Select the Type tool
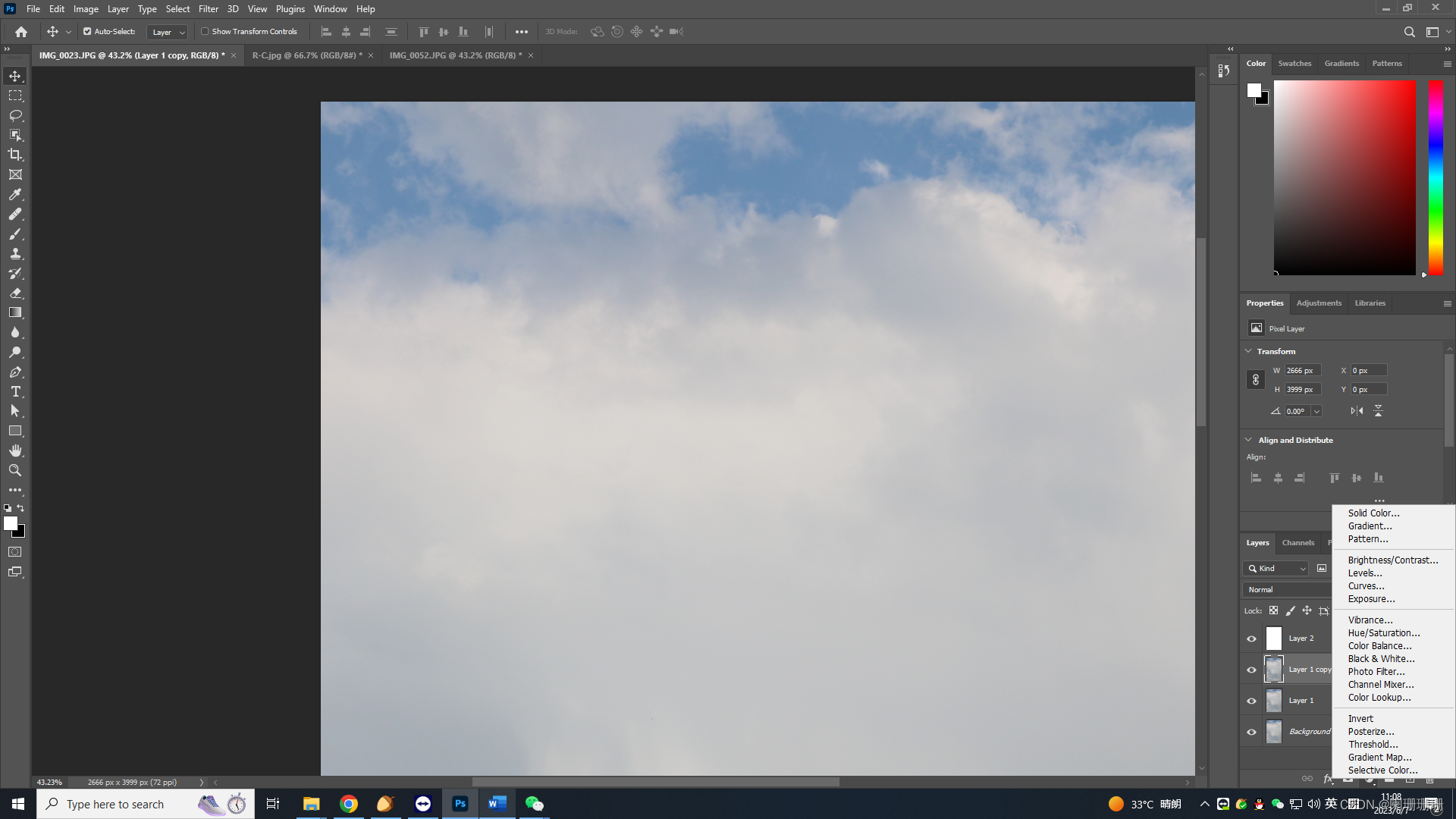This screenshot has height=819, width=1456. [x=15, y=391]
